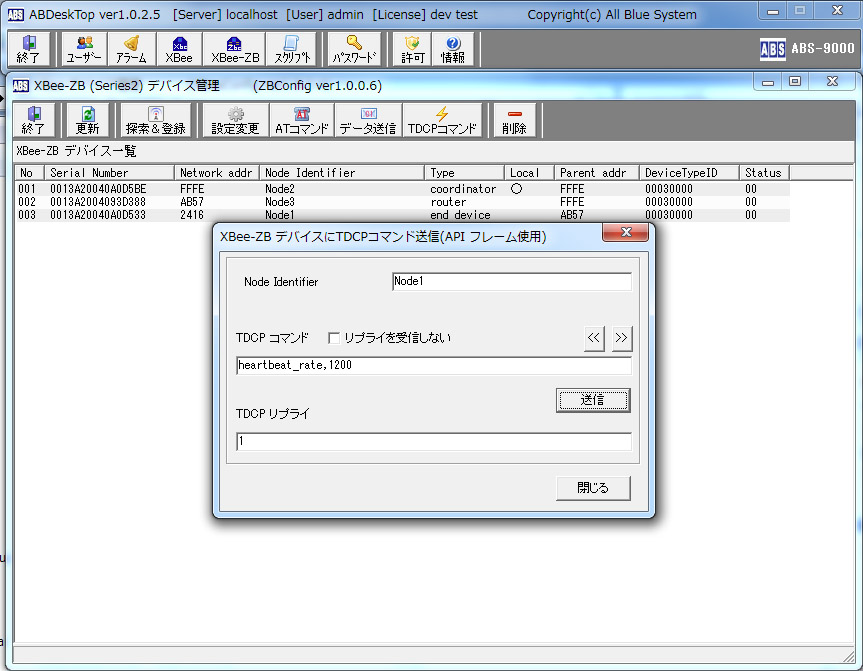Sort by Network addr column header
863x671 pixels.
pyautogui.click(x=217, y=173)
